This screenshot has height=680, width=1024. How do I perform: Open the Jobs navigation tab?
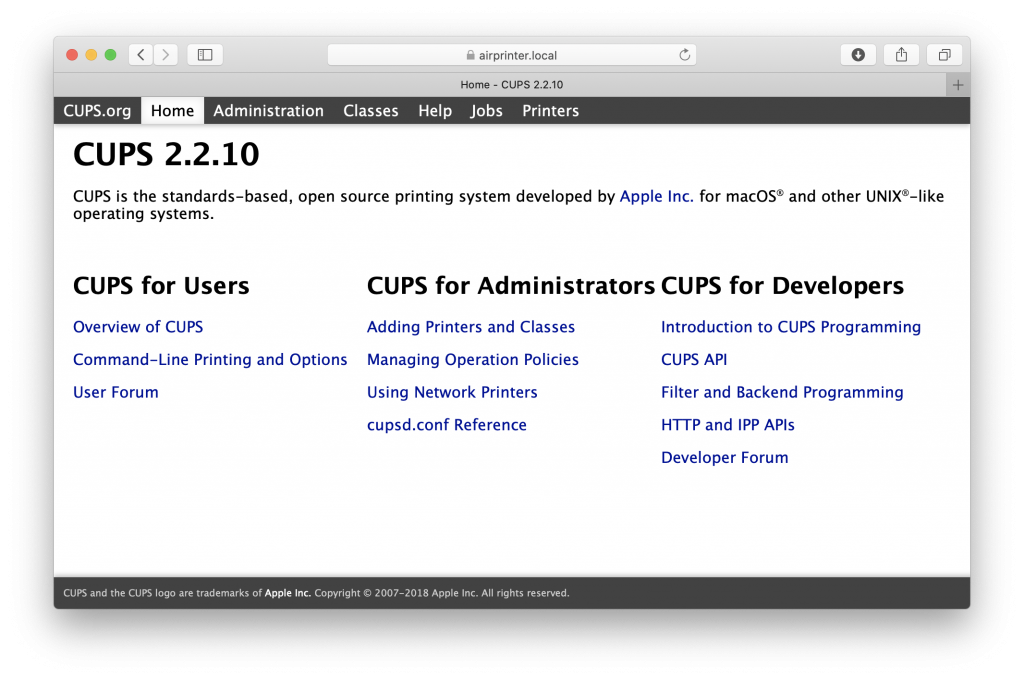(487, 110)
